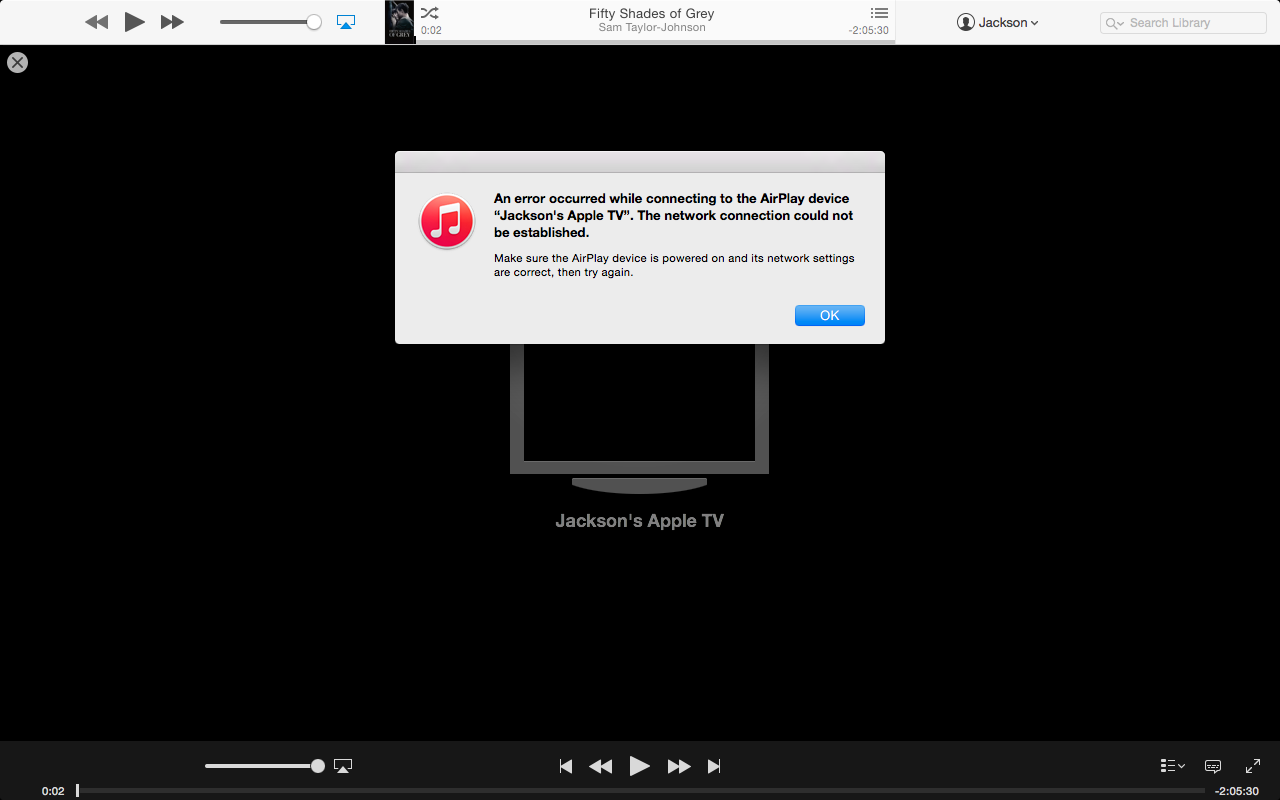Open the search magnifier options dropdown
Image resolution: width=1280 pixels, height=800 pixels.
(1115, 23)
